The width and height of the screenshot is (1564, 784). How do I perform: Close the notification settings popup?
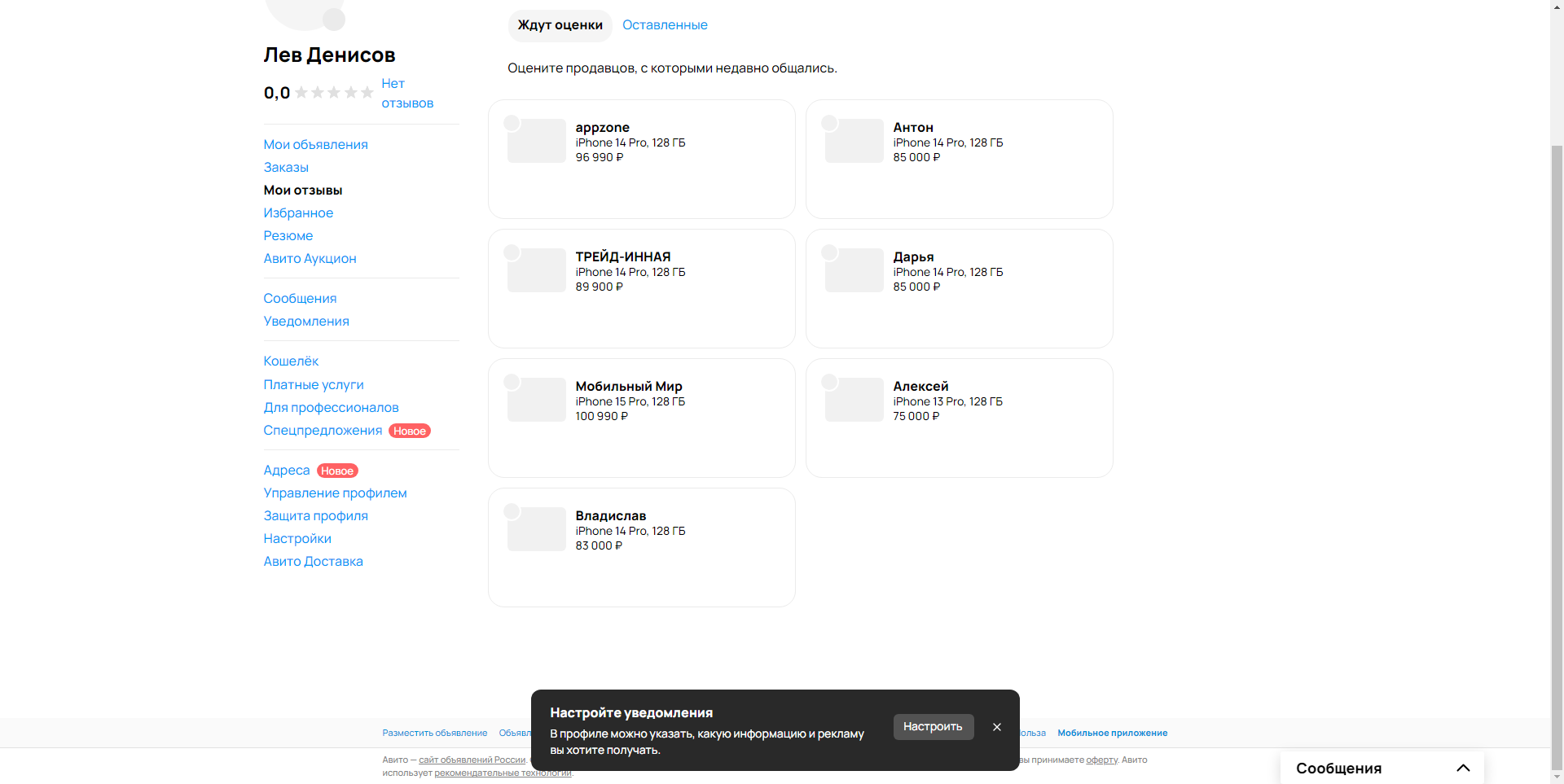click(x=996, y=727)
